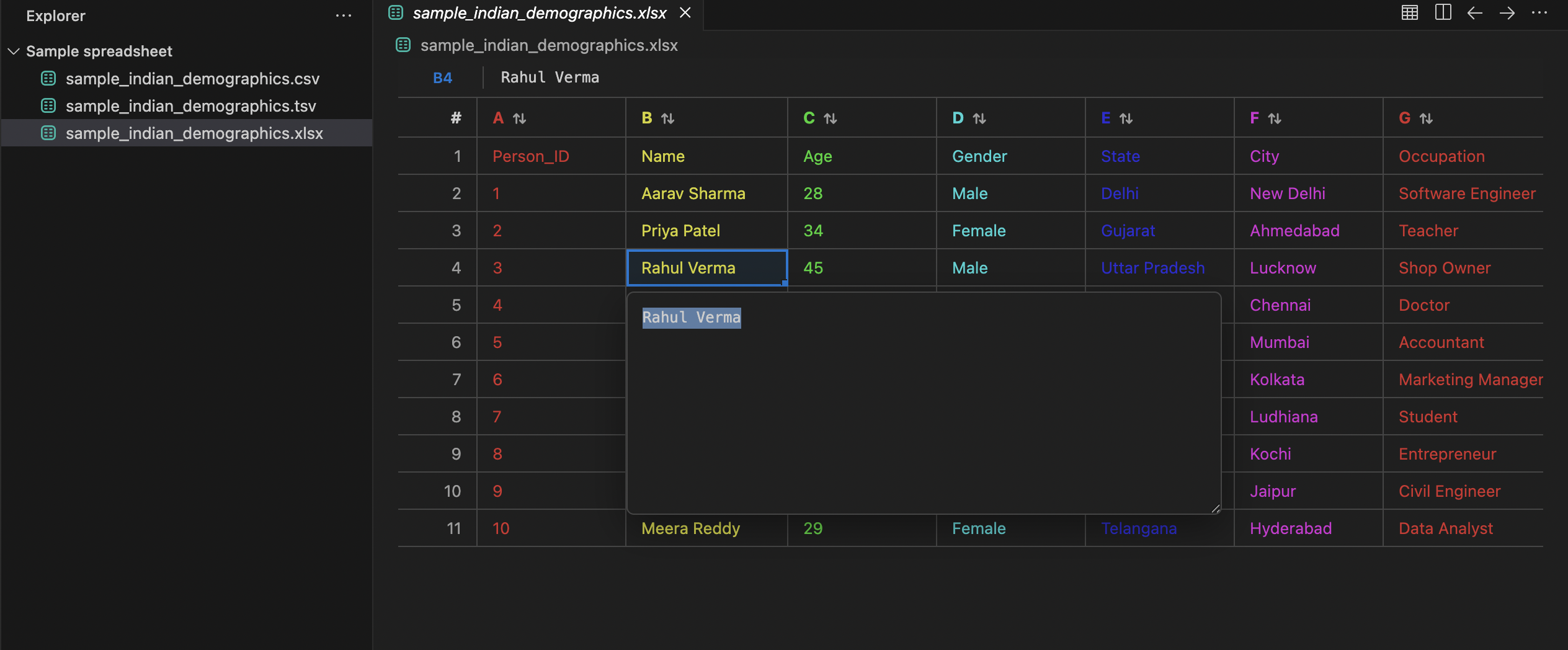
Task: Select the Kochi cell
Action: pos(1309,454)
